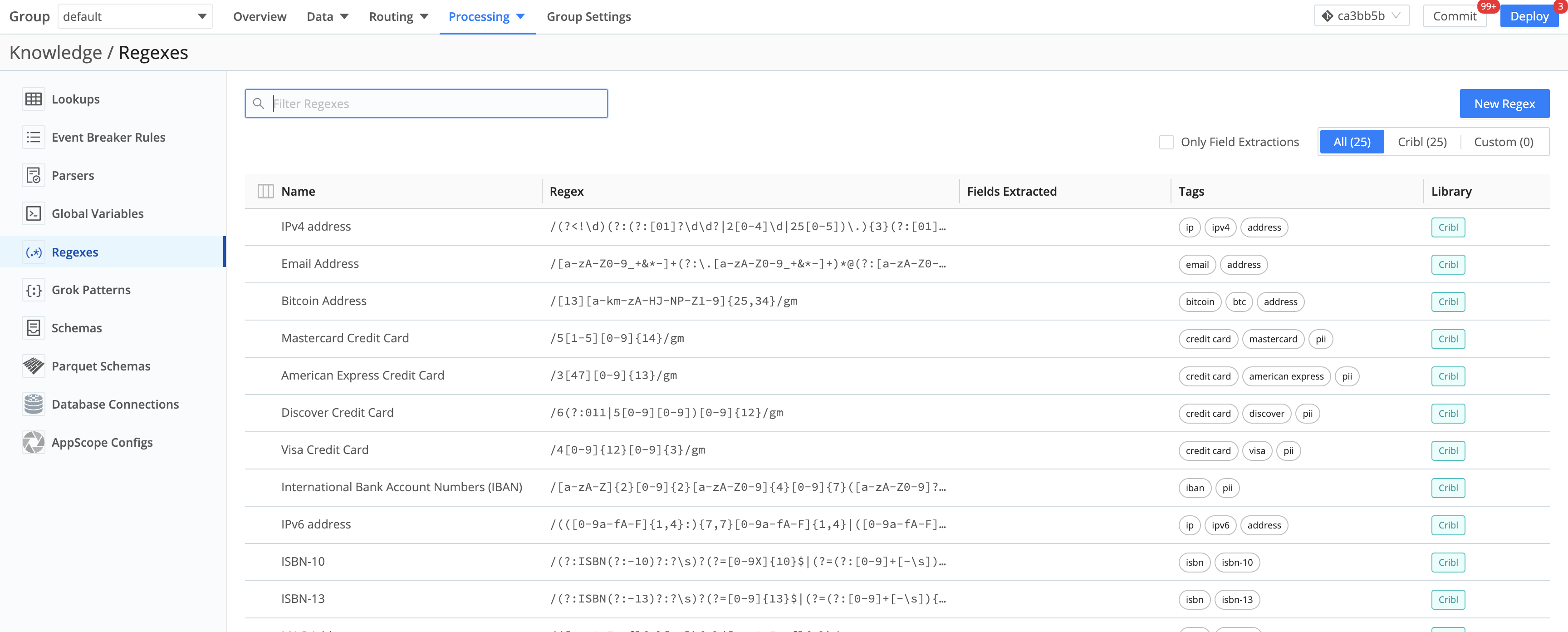The width and height of the screenshot is (1568, 632).
Task: Open the Lookups section
Action: 75,99
